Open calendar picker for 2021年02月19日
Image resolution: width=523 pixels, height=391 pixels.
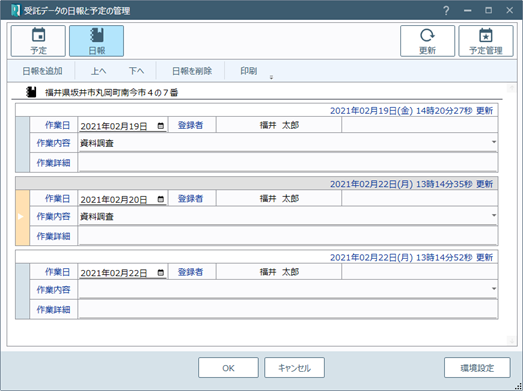[161, 126]
